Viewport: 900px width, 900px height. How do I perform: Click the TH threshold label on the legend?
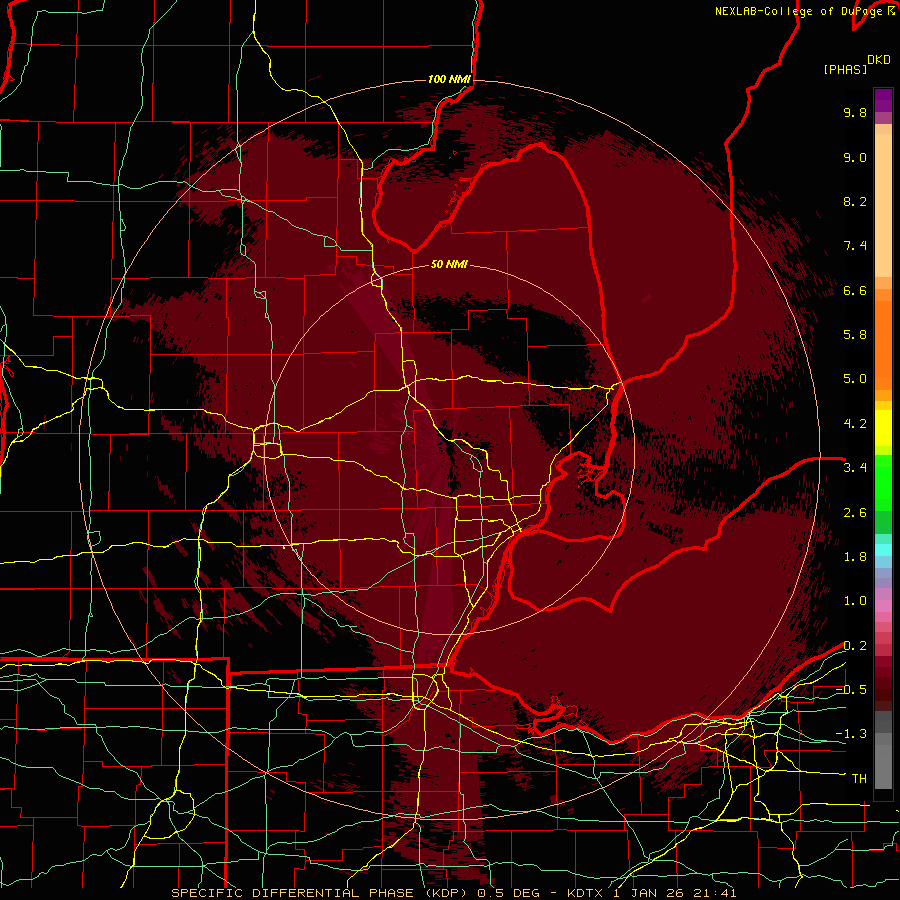[x=859, y=779]
